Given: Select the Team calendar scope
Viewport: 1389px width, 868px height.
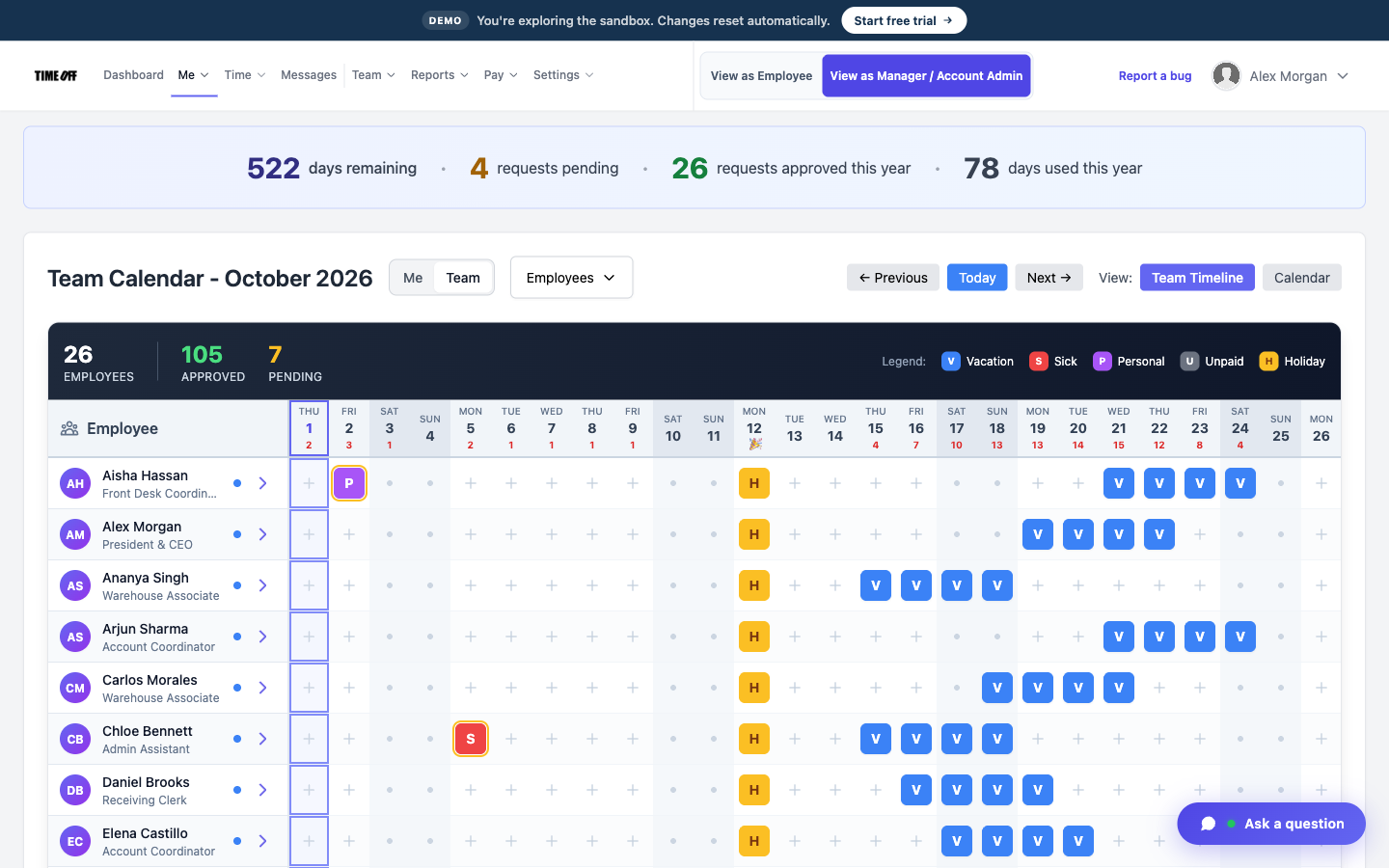Looking at the screenshot, I should [x=463, y=278].
